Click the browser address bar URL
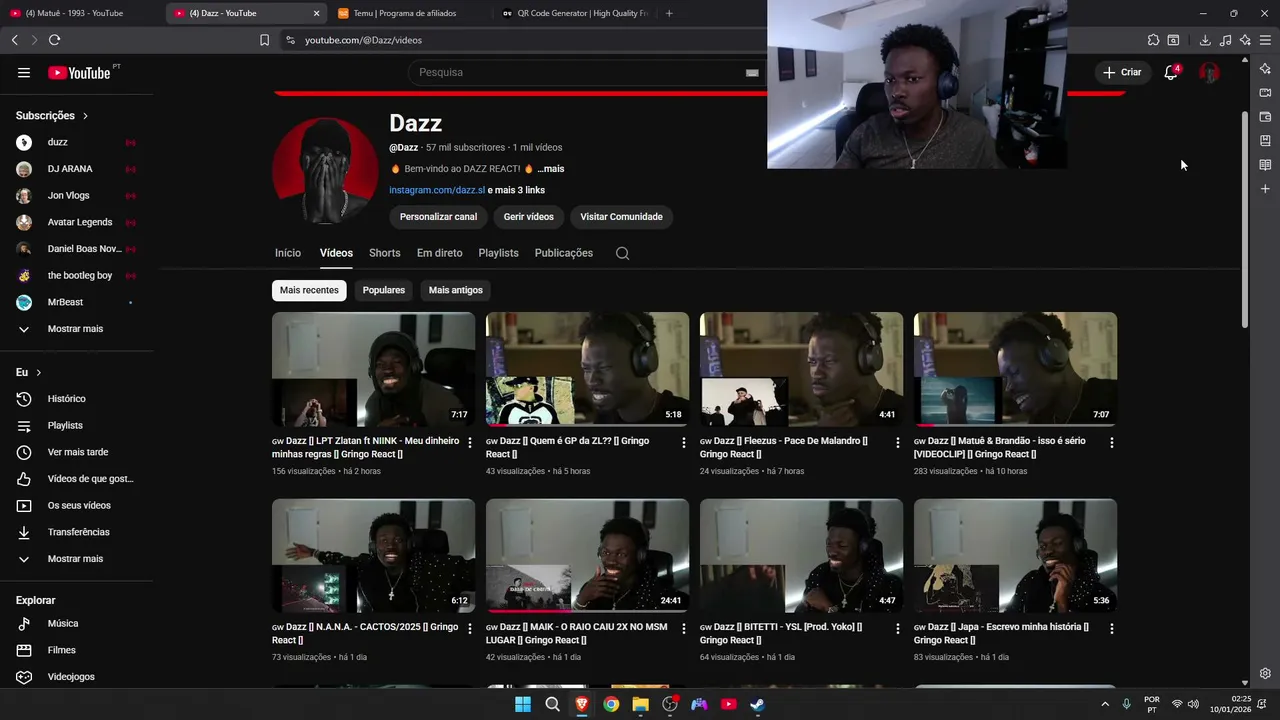 363,40
